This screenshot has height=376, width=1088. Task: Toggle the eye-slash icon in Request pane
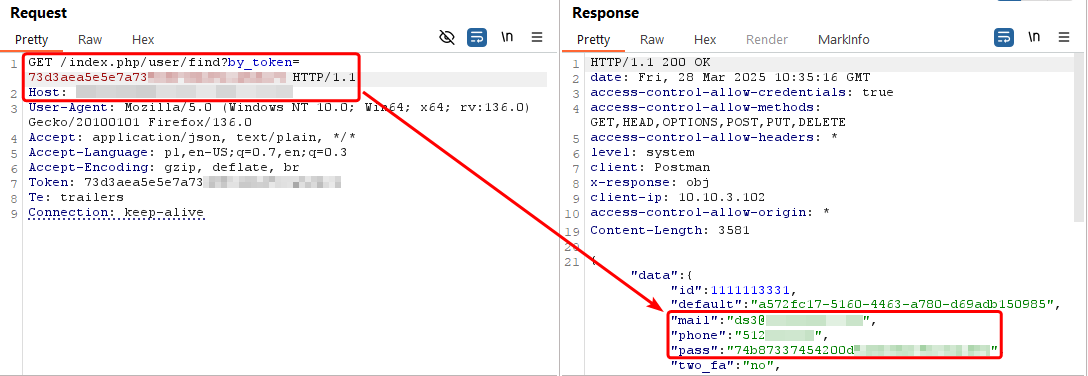448,37
